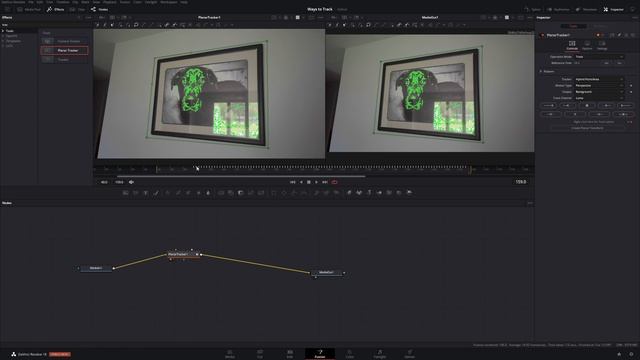Toggle Inspector panel in top bar
Screen dimensions: 640x360
coord(613,9)
